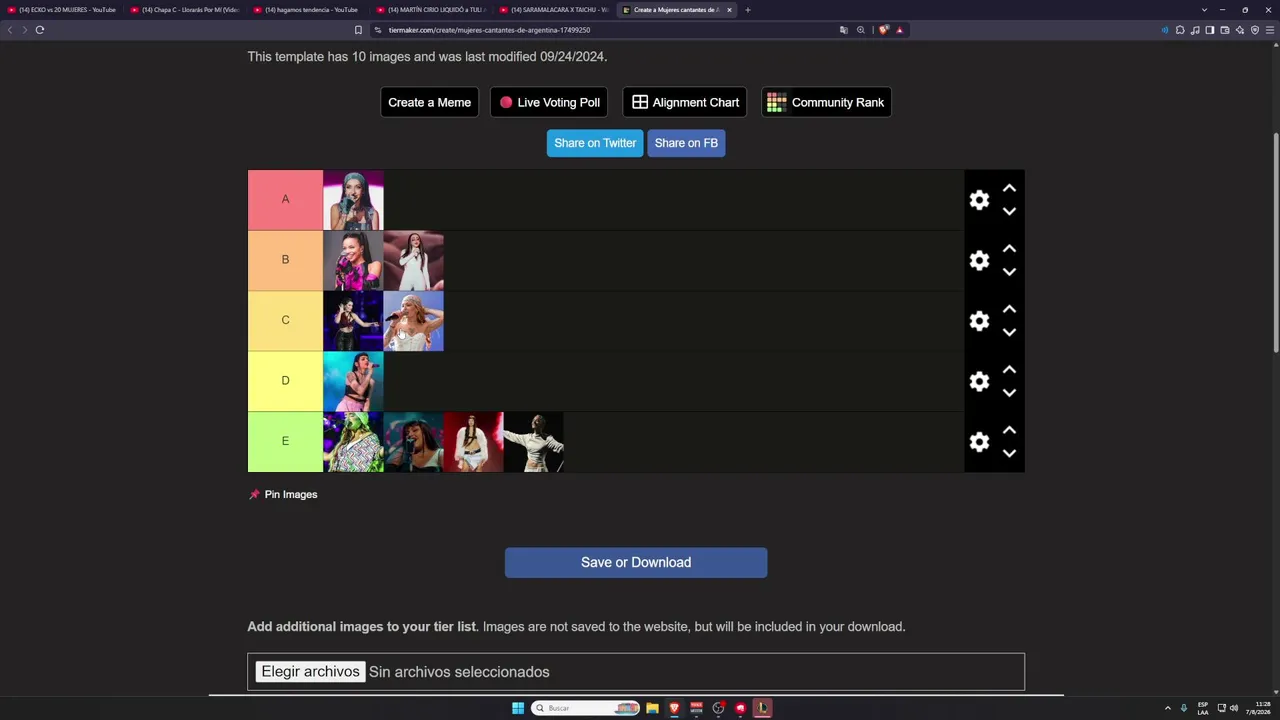Move tier D row up

tap(1009, 369)
